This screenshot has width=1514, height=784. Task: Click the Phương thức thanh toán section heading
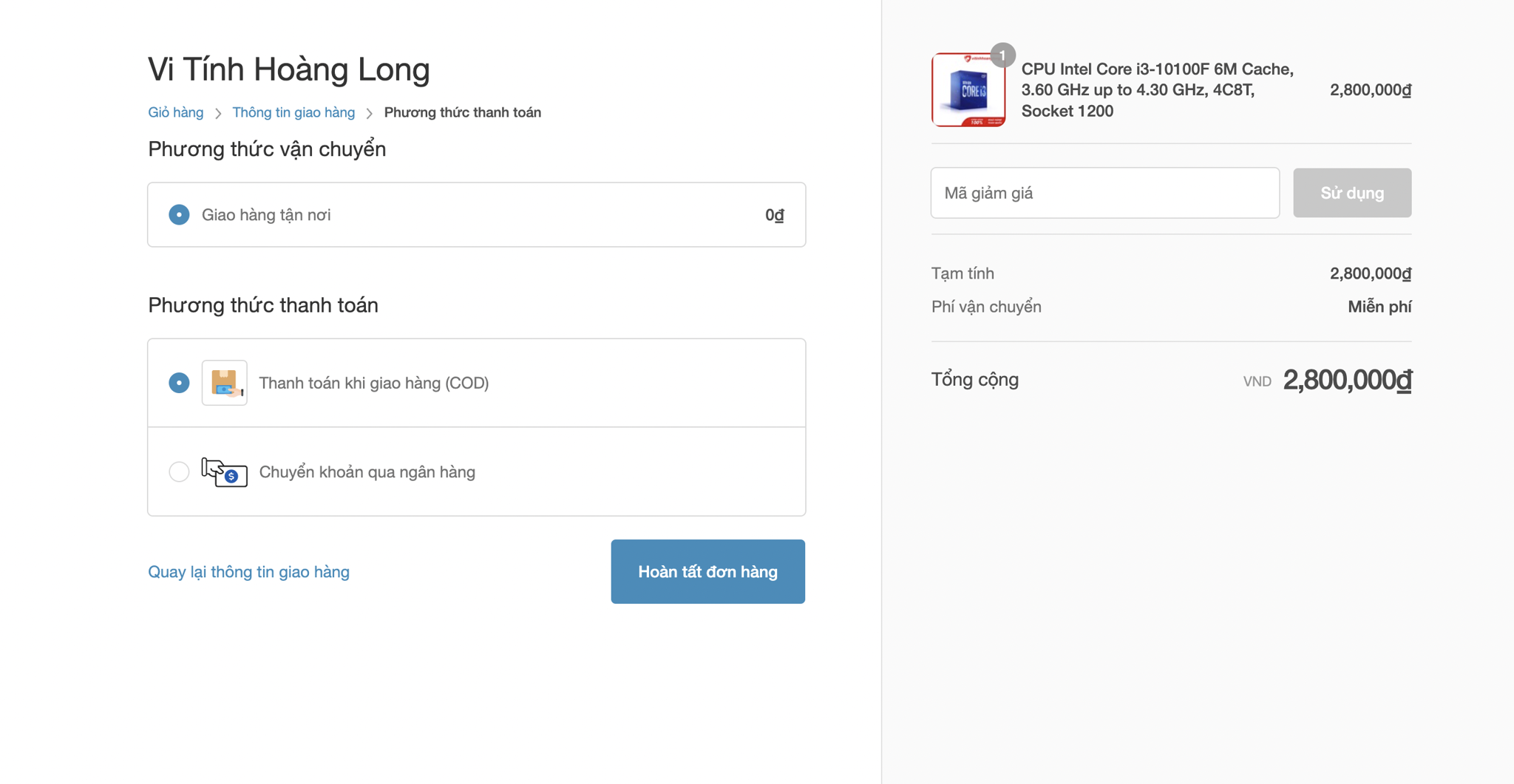(x=263, y=305)
